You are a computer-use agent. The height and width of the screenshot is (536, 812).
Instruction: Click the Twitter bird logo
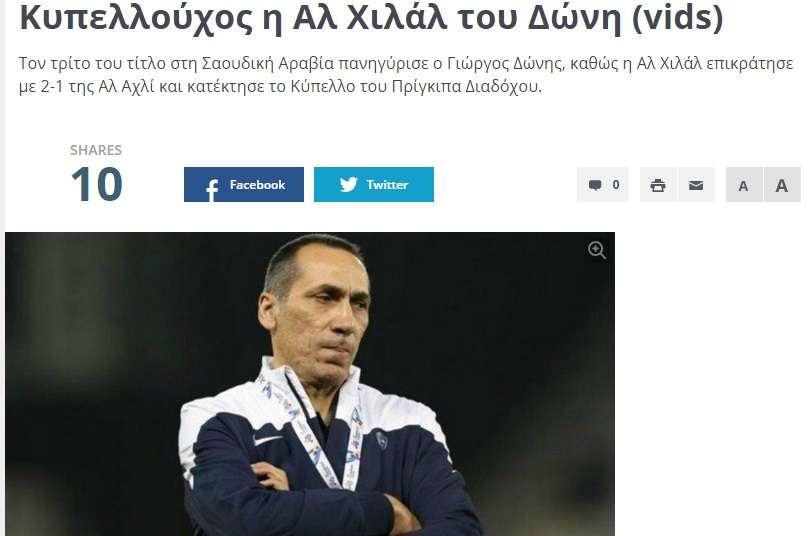point(349,184)
